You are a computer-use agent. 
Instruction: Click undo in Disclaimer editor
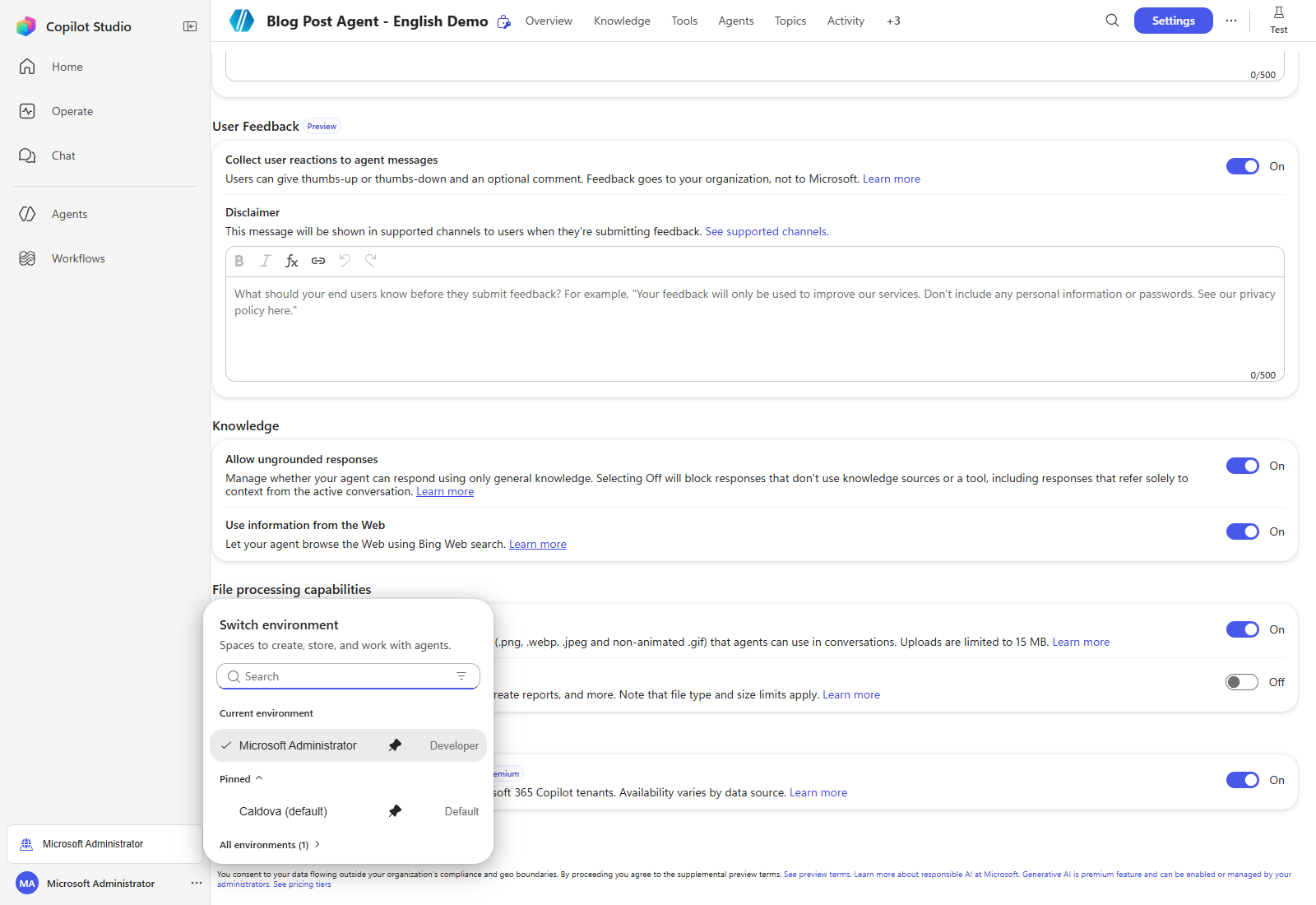pos(345,261)
